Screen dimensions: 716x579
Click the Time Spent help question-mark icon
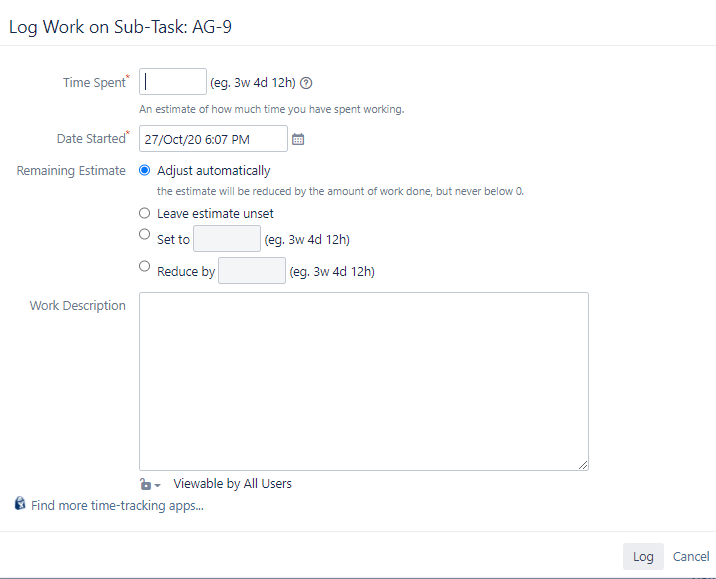coord(306,83)
